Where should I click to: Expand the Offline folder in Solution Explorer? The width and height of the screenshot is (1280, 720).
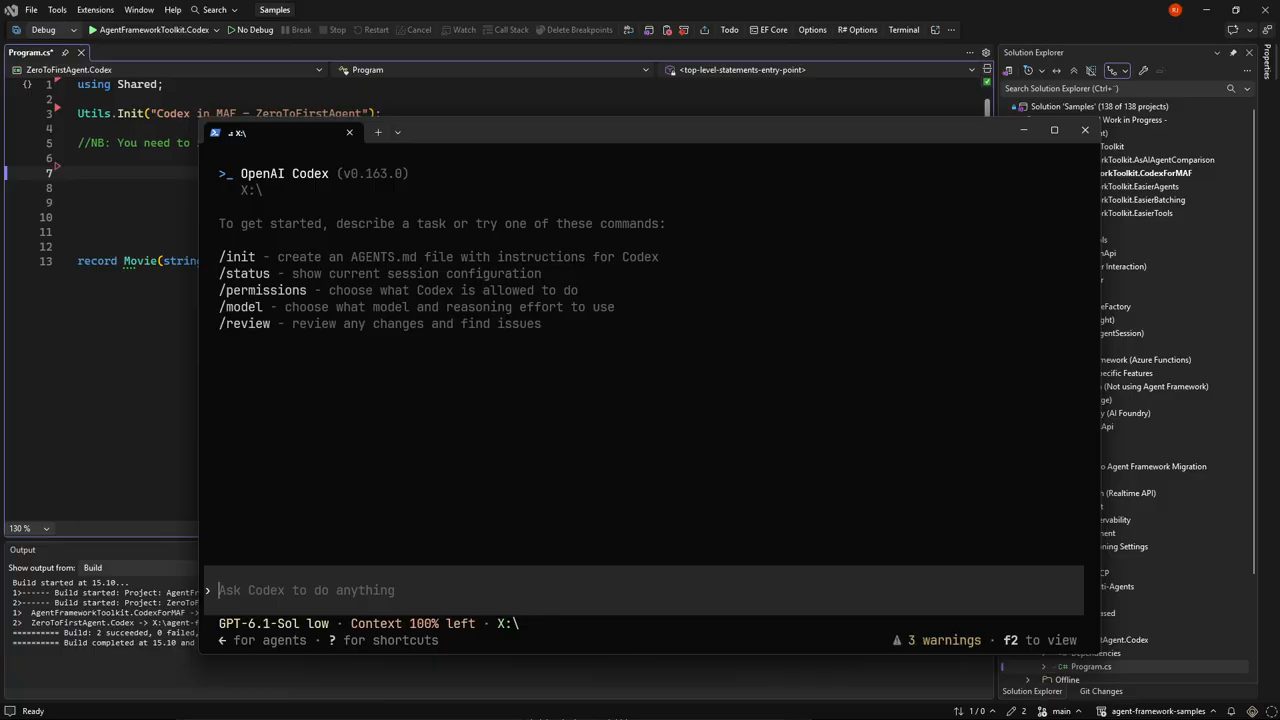tap(1027, 680)
